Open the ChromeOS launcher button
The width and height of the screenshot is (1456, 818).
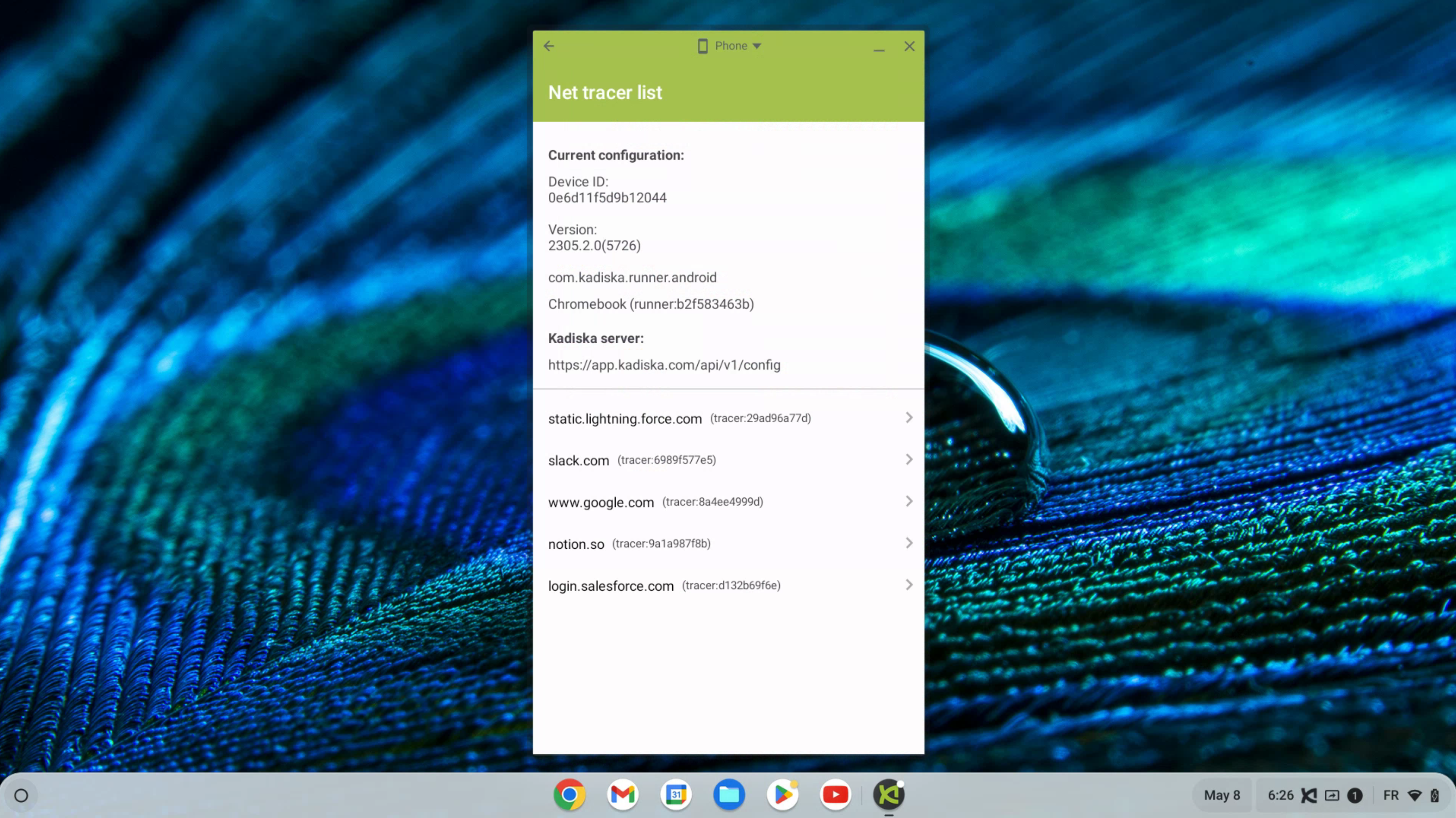coord(21,795)
